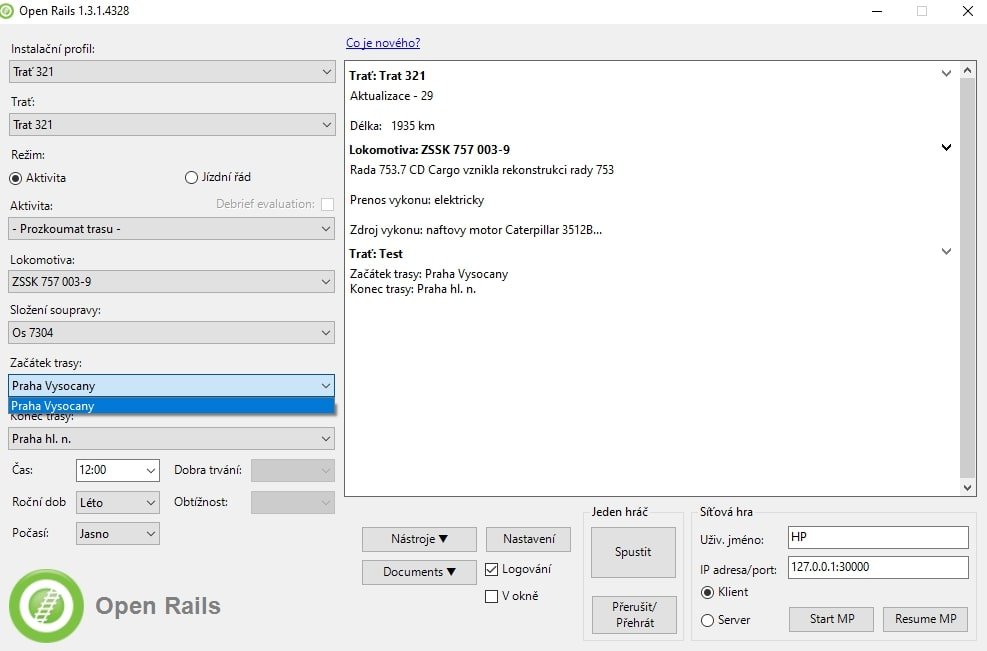Screen dimensions: 987x651
Task: Click the Resume MP button
Action: point(925,619)
